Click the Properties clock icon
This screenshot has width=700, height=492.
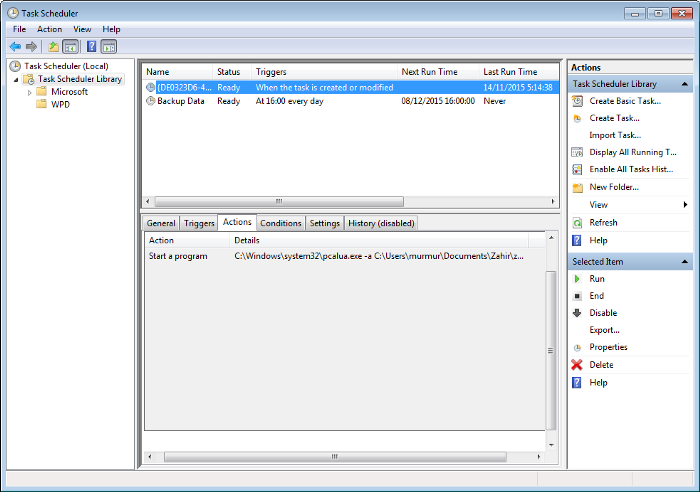coord(577,348)
